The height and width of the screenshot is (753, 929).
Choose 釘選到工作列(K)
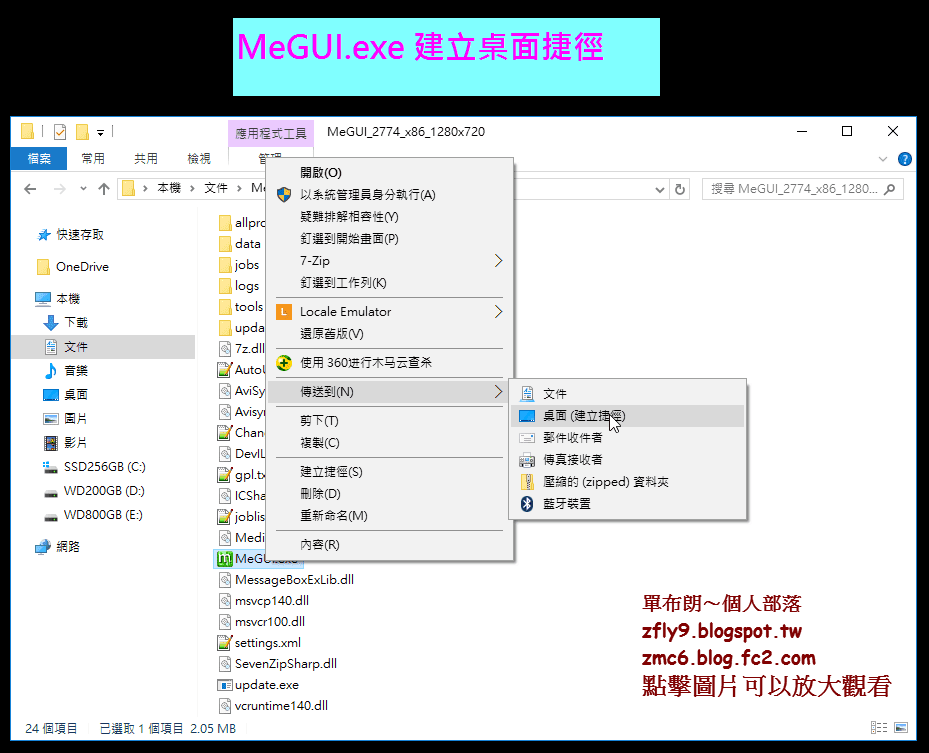(x=390, y=283)
